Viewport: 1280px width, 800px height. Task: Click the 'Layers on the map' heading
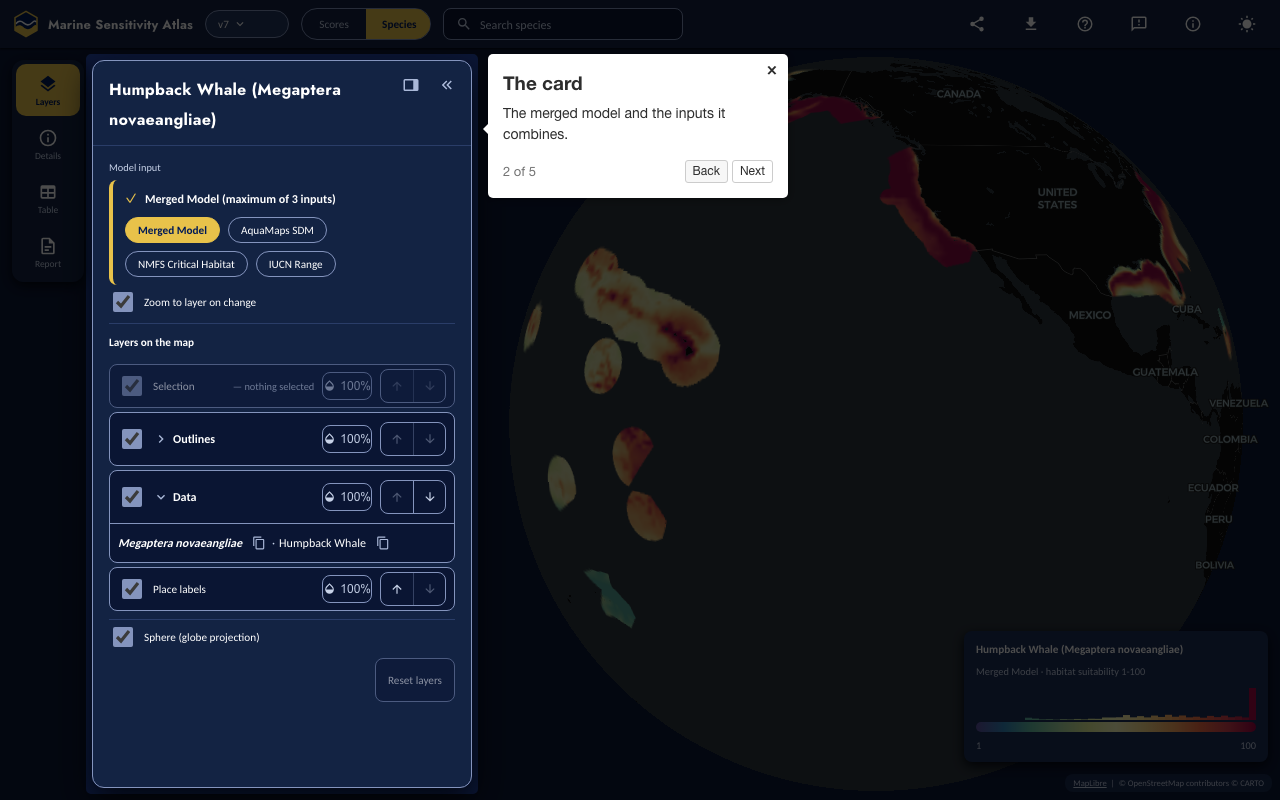(151, 342)
